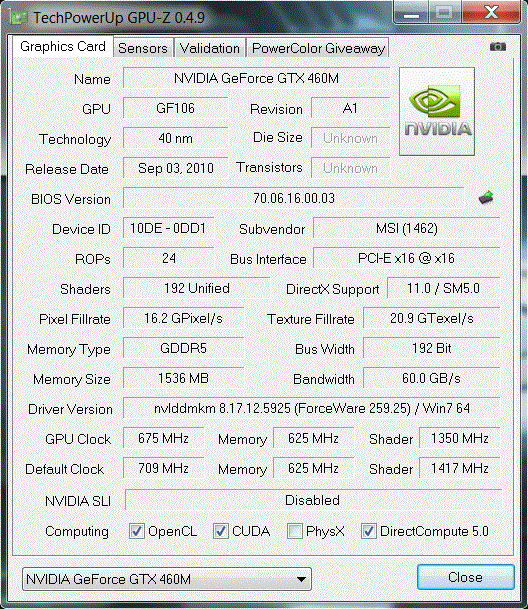Toggle the CUDA checkbox

220,531
